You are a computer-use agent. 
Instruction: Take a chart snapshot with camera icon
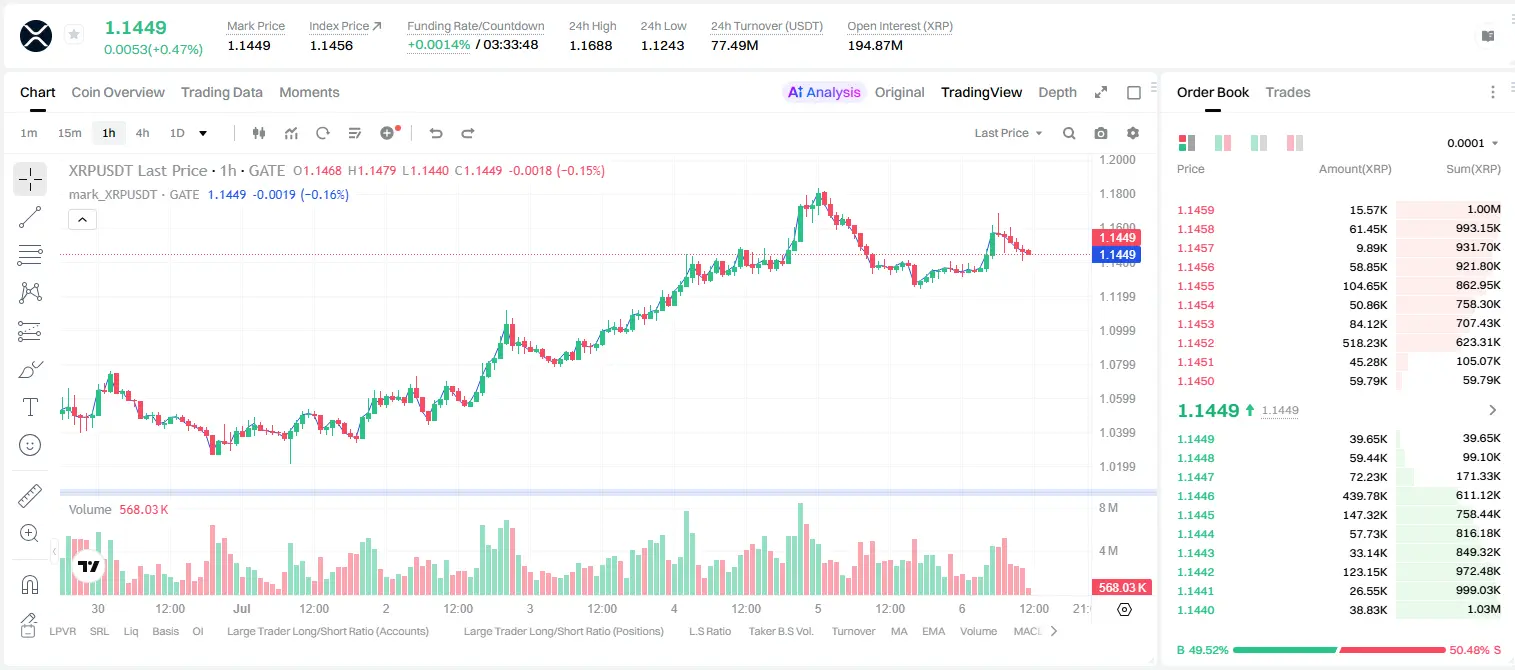(1101, 133)
